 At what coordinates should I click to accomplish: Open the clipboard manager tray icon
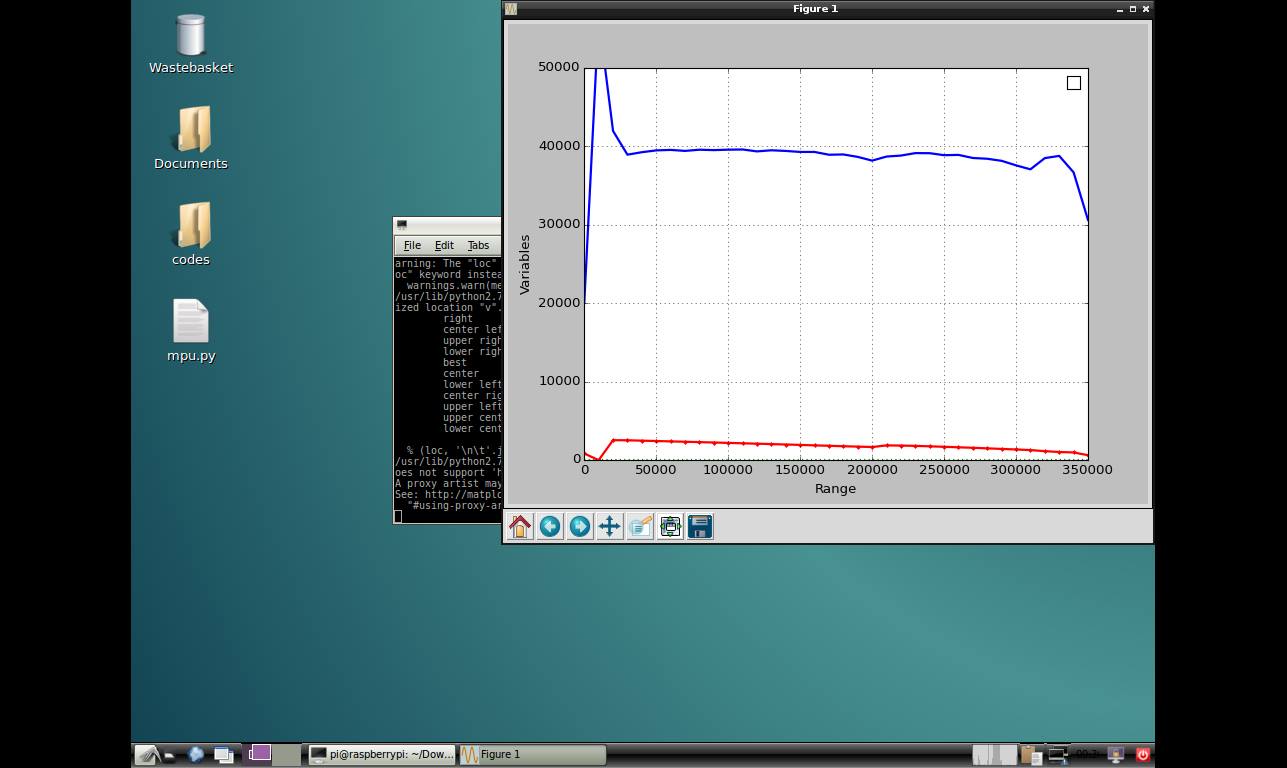click(x=1031, y=755)
